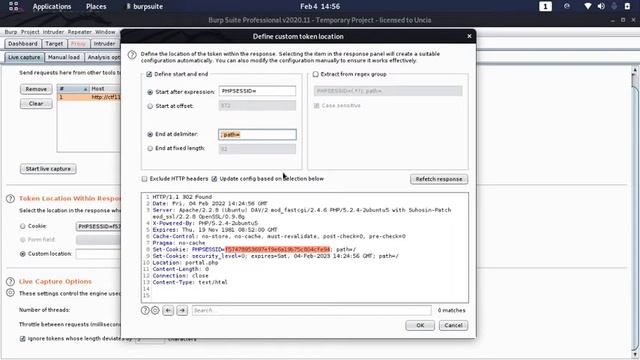640x360 pixels.
Task: Click the volume speaker icon
Action: pyautogui.click(x=601, y=7)
